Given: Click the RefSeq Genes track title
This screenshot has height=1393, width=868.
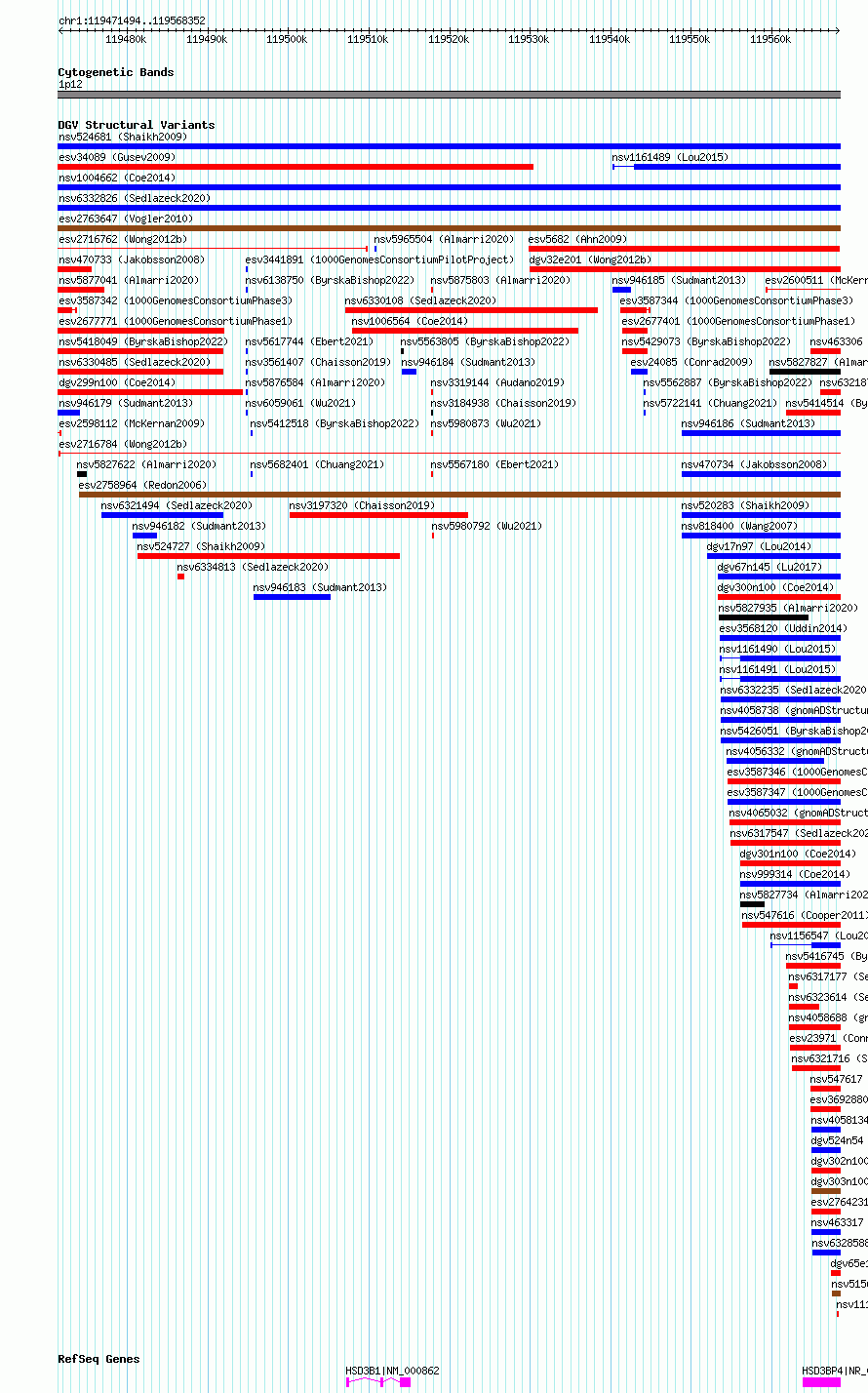Looking at the screenshot, I should click(99, 1359).
